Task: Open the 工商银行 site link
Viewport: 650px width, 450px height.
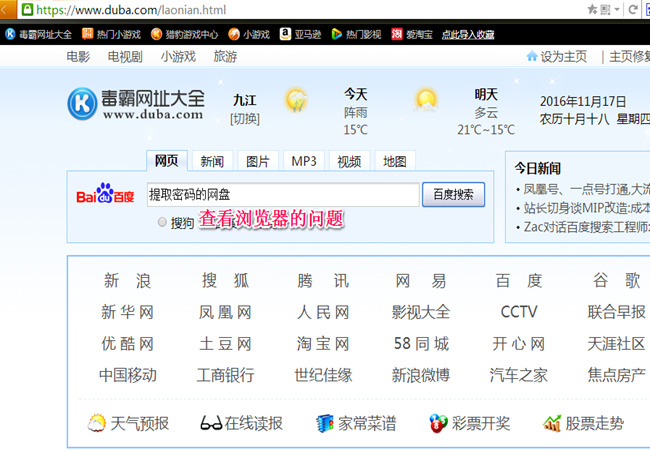Action: (x=225, y=375)
